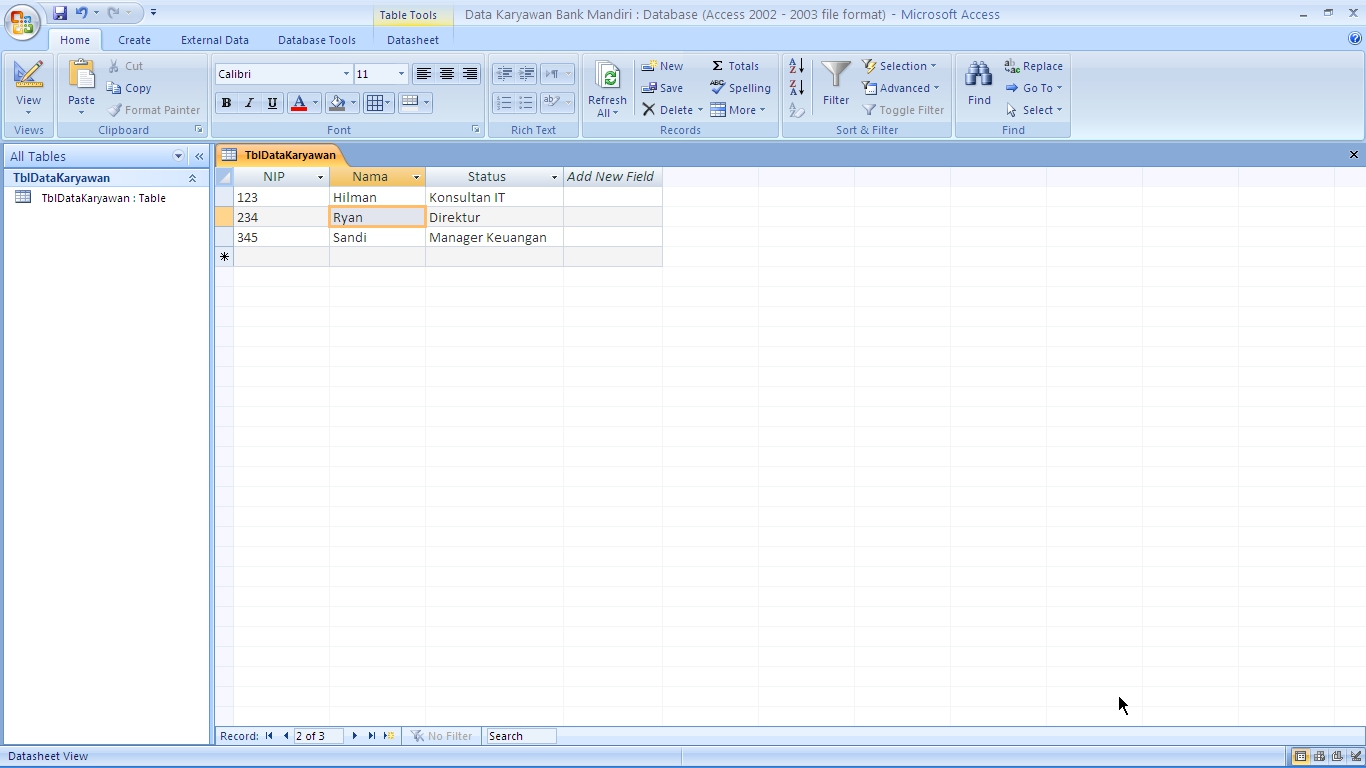The height and width of the screenshot is (768, 1366).
Task: Open the font color swatch picker
Action: (x=315, y=103)
